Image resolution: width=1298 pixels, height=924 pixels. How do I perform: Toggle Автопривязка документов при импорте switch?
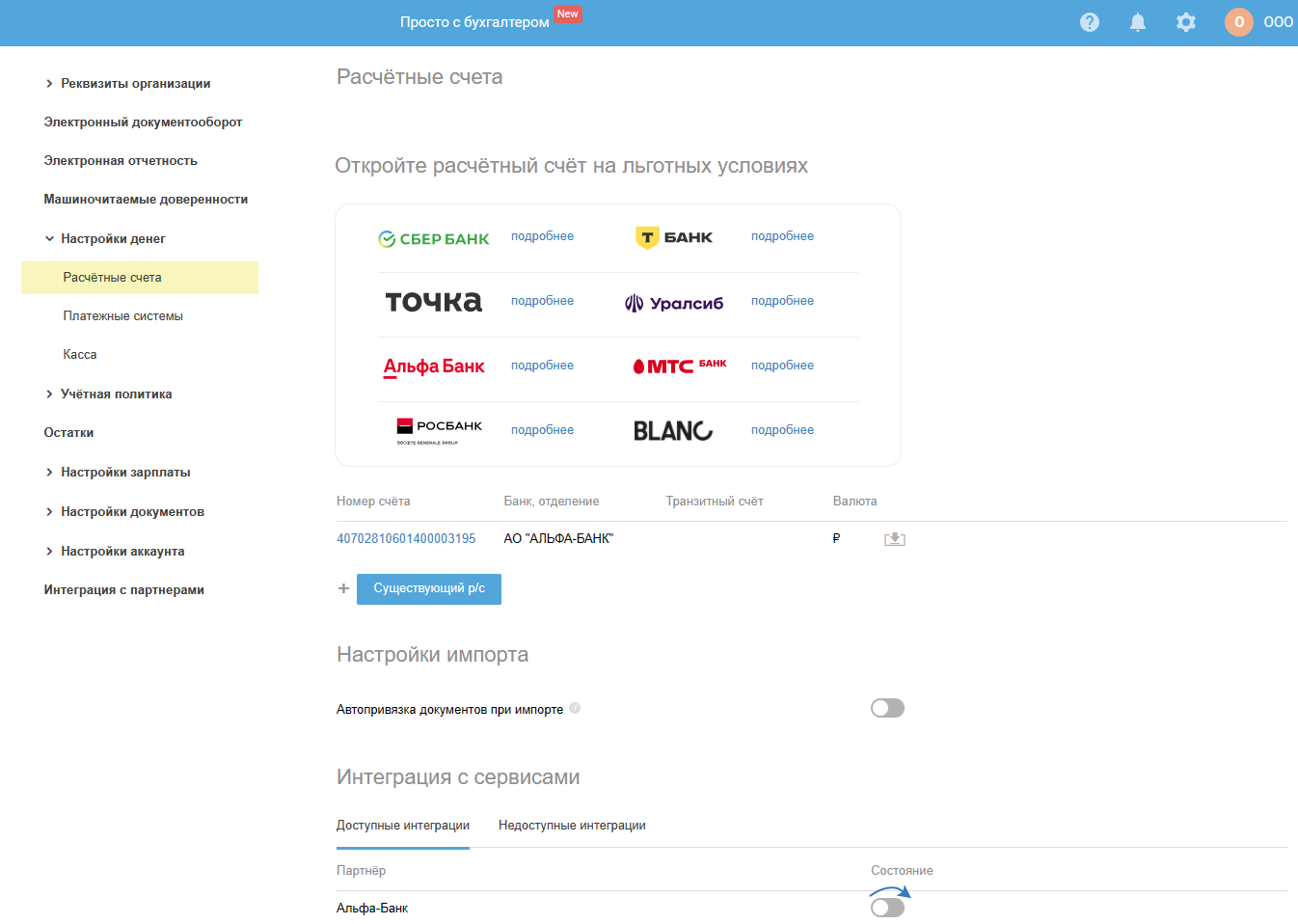(x=887, y=708)
